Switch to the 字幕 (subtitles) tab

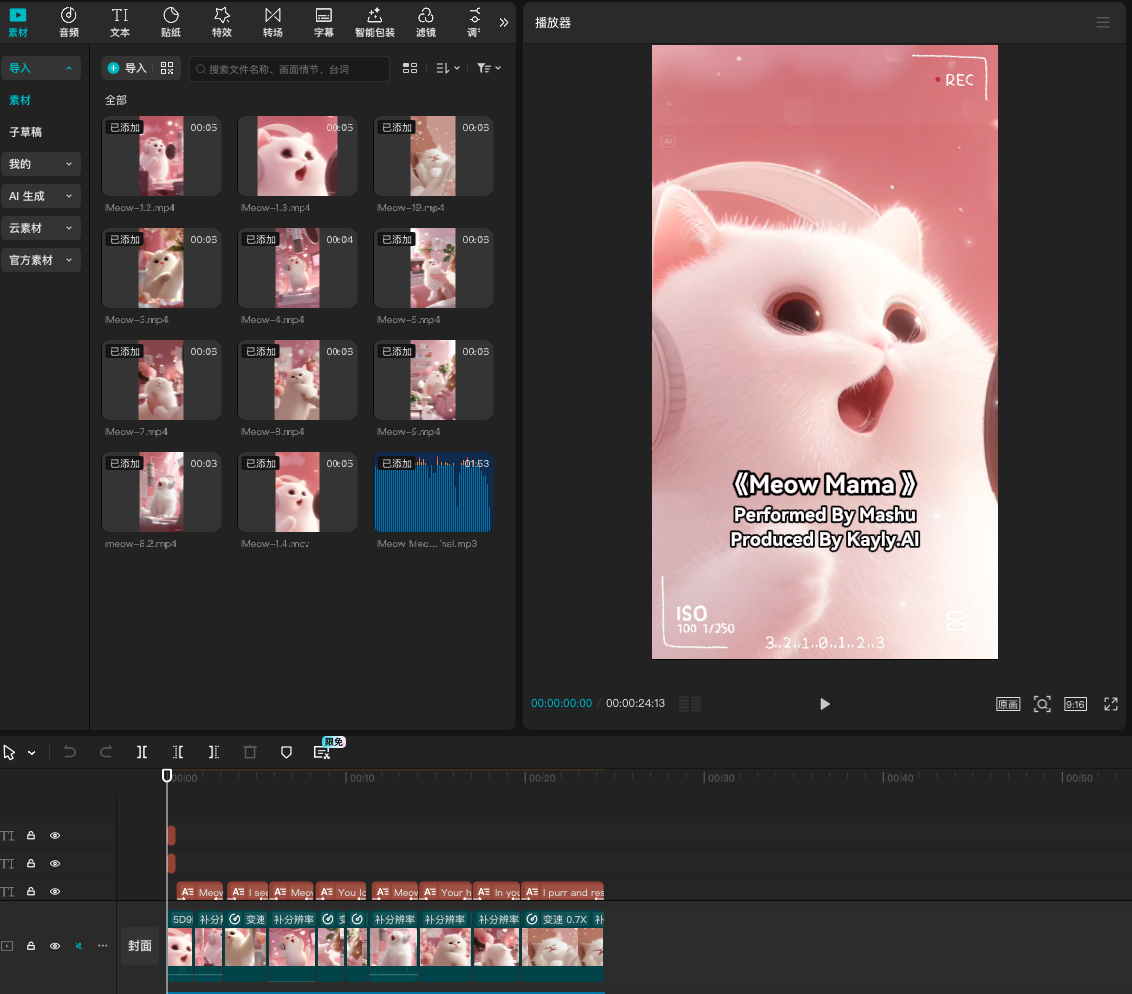pyautogui.click(x=324, y=21)
